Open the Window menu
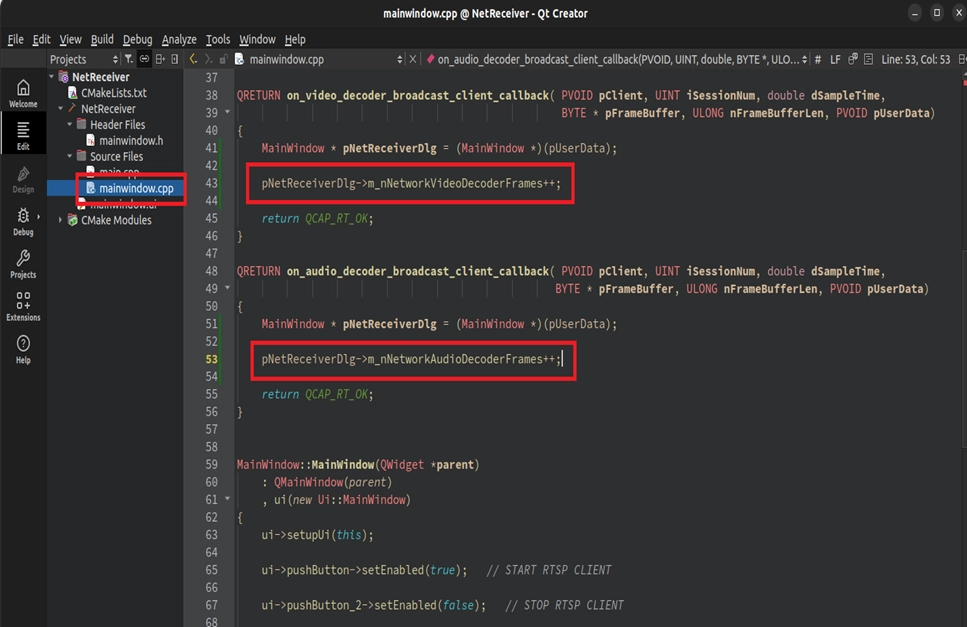The width and height of the screenshot is (967, 627). pos(257,39)
